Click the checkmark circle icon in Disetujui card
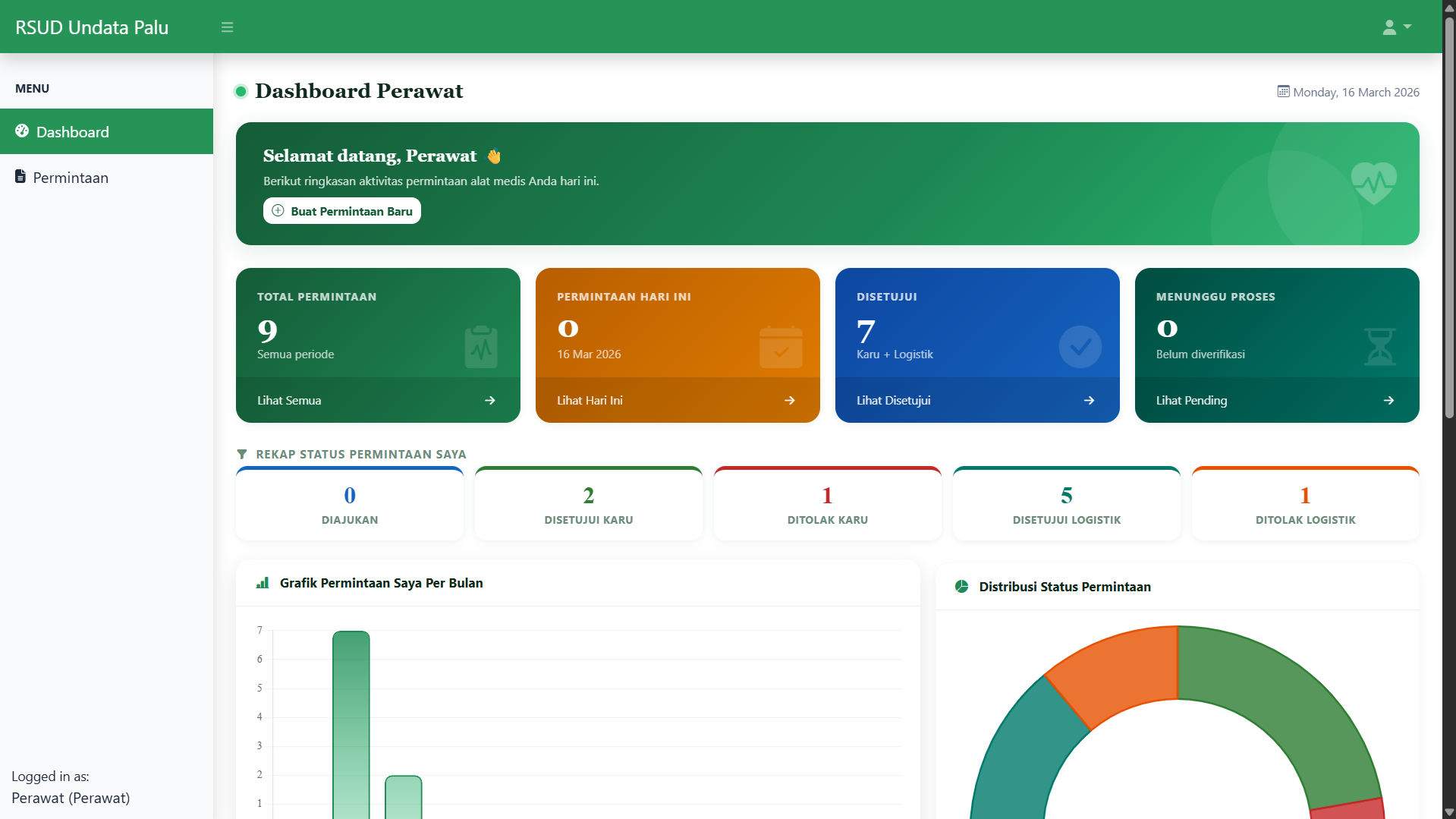This screenshot has width=1456, height=819. coord(1080,347)
